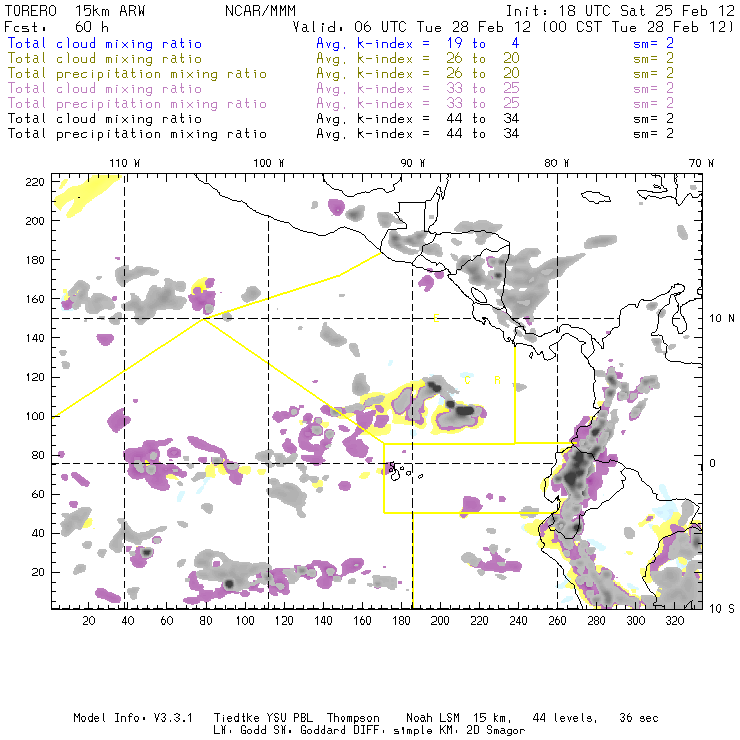Viewport: 740px width, 740px height.
Task: Click the 90 W longitude label
Action: coord(413,163)
